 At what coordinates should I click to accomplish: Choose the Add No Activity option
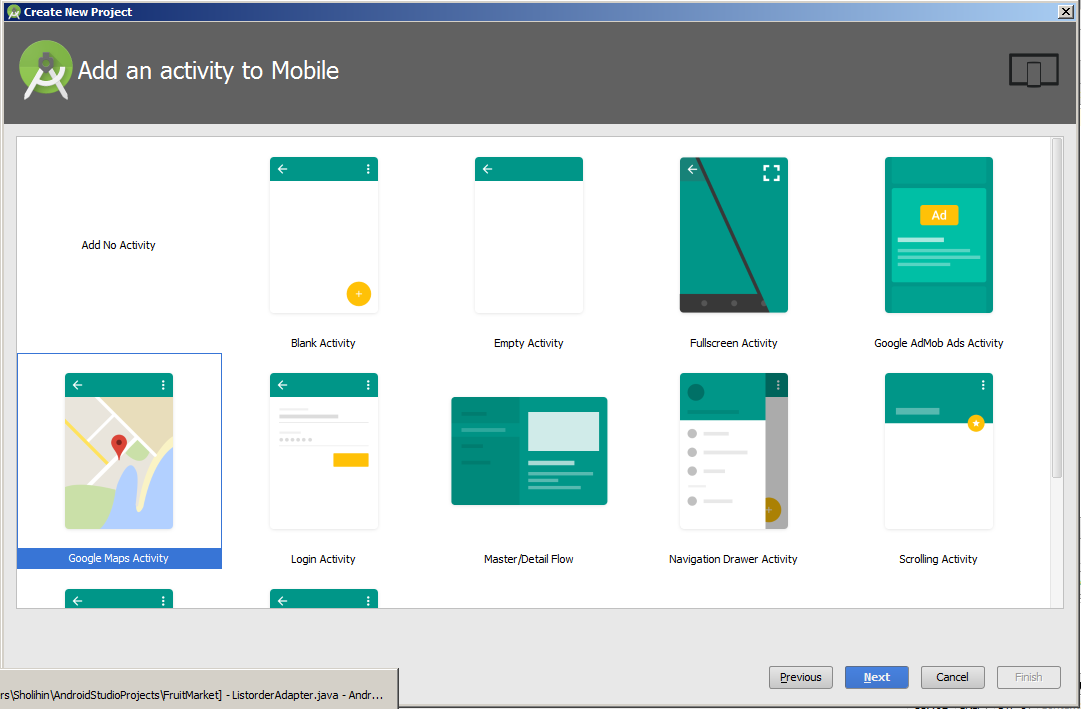pyautogui.click(x=119, y=245)
